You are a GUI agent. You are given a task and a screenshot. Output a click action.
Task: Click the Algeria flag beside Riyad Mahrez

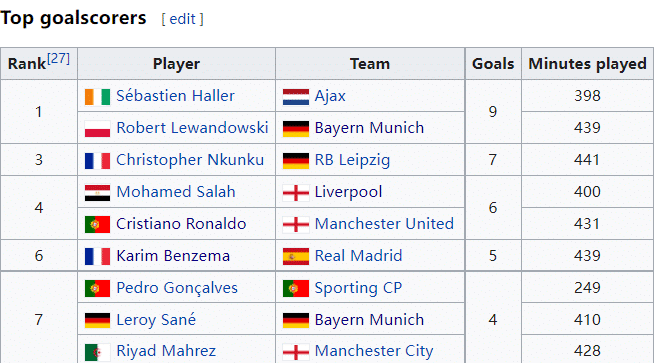(97, 352)
